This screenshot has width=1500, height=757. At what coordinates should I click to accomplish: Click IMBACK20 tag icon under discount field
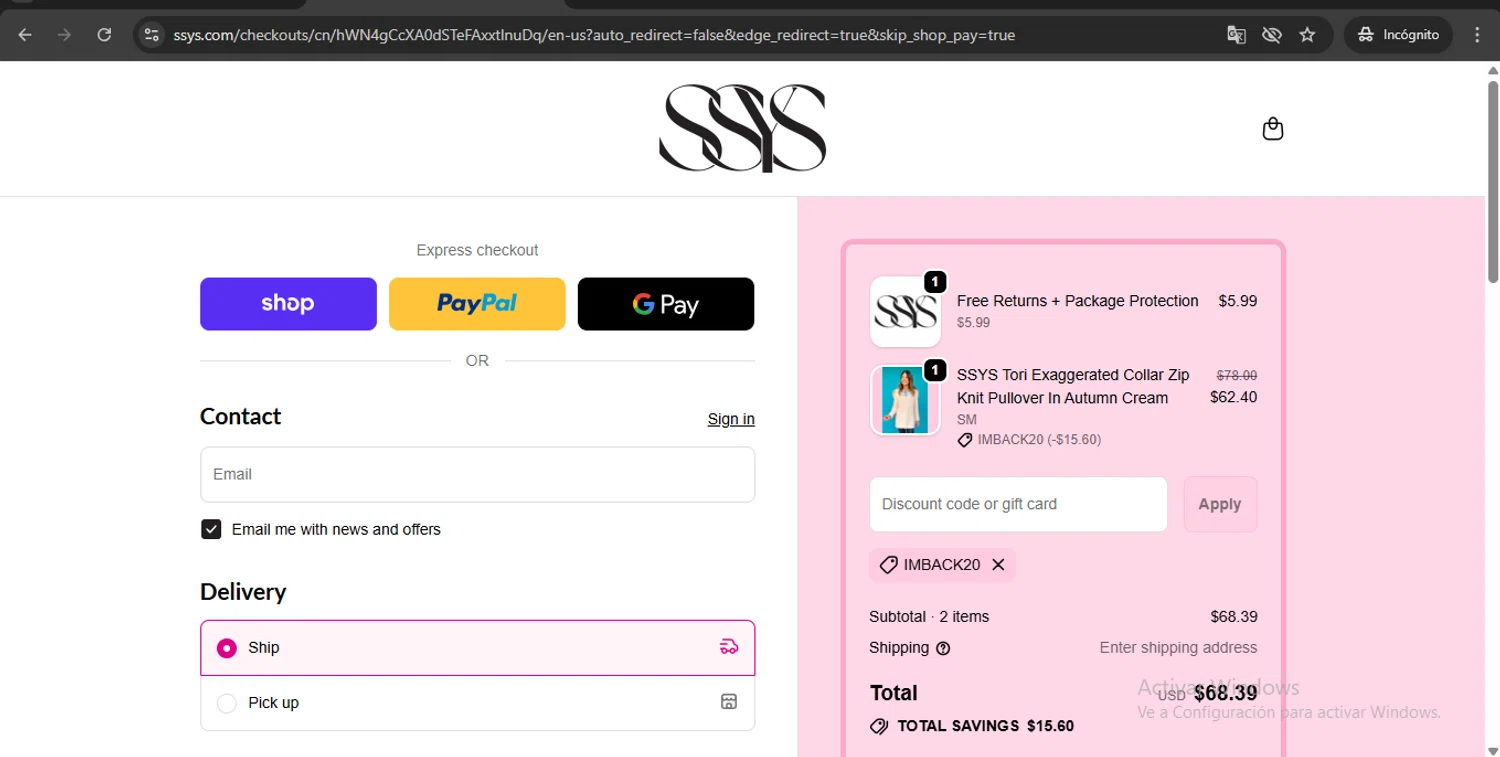tap(888, 565)
